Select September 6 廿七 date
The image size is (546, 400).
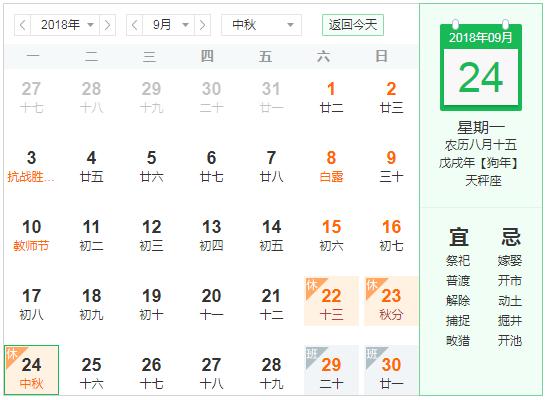click(211, 166)
